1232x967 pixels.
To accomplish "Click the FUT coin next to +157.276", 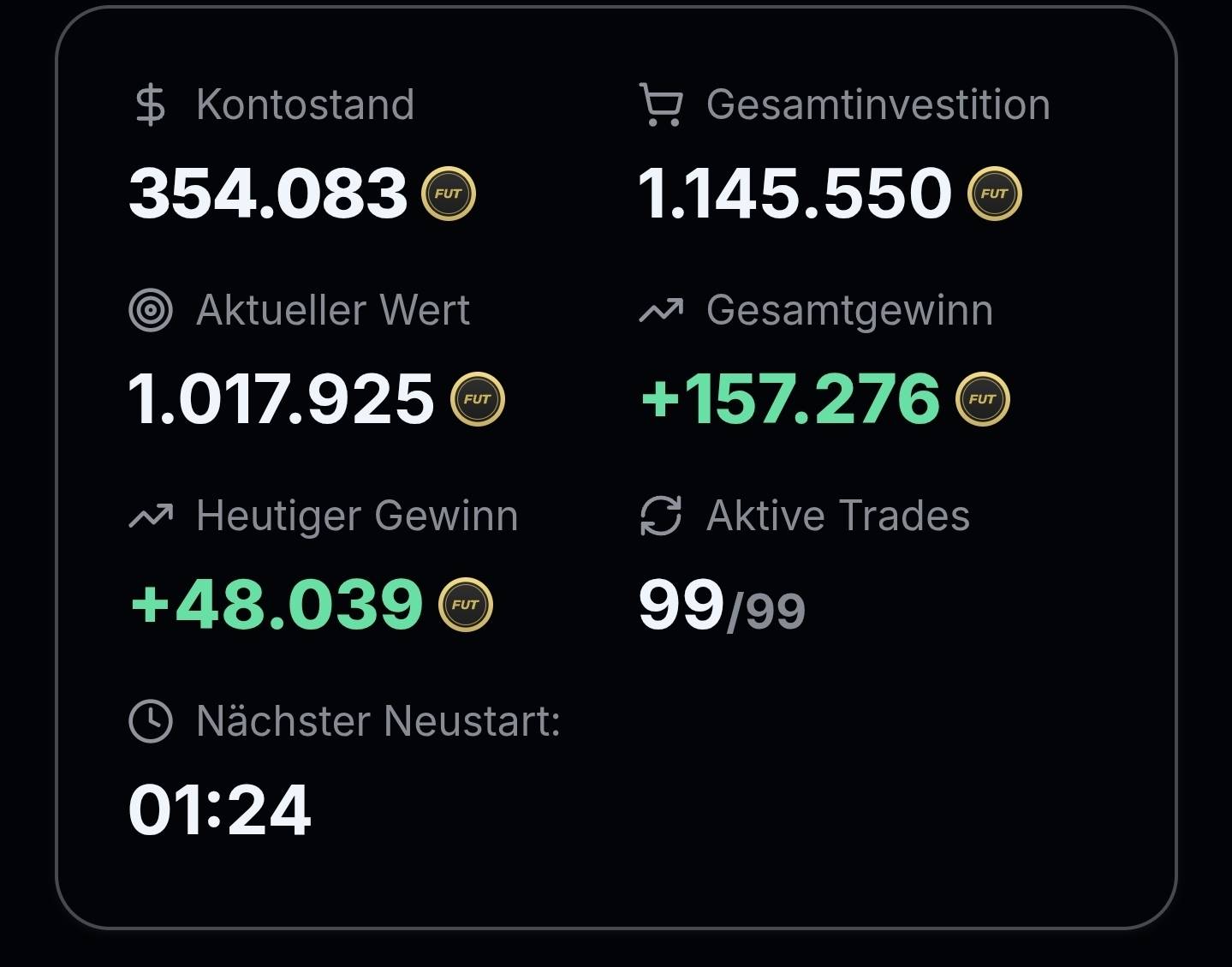I will (982, 399).
